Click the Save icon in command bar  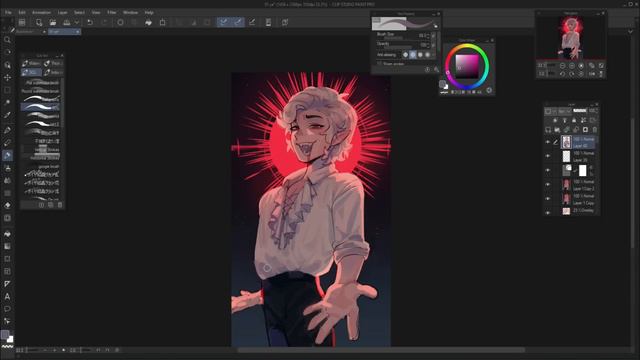click(x=67, y=22)
